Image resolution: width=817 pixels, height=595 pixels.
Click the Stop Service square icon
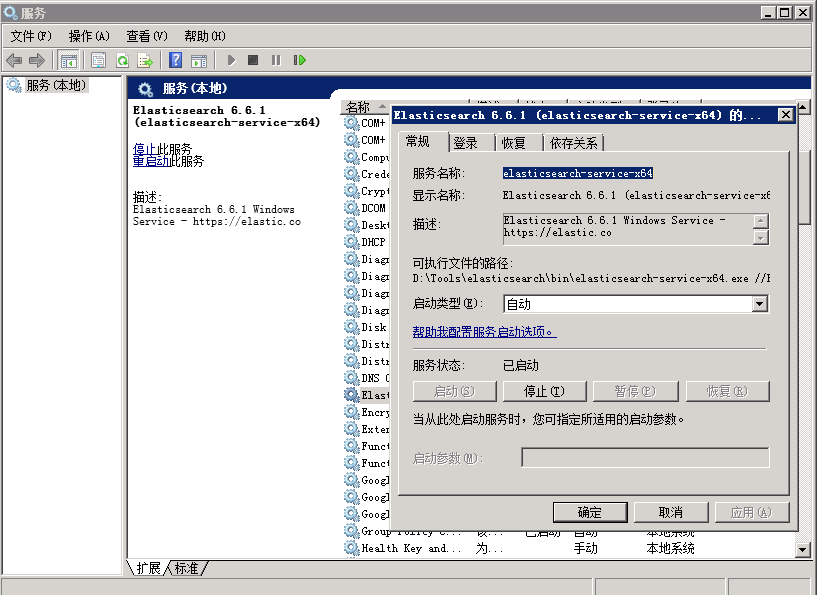pyautogui.click(x=253, y=60)
